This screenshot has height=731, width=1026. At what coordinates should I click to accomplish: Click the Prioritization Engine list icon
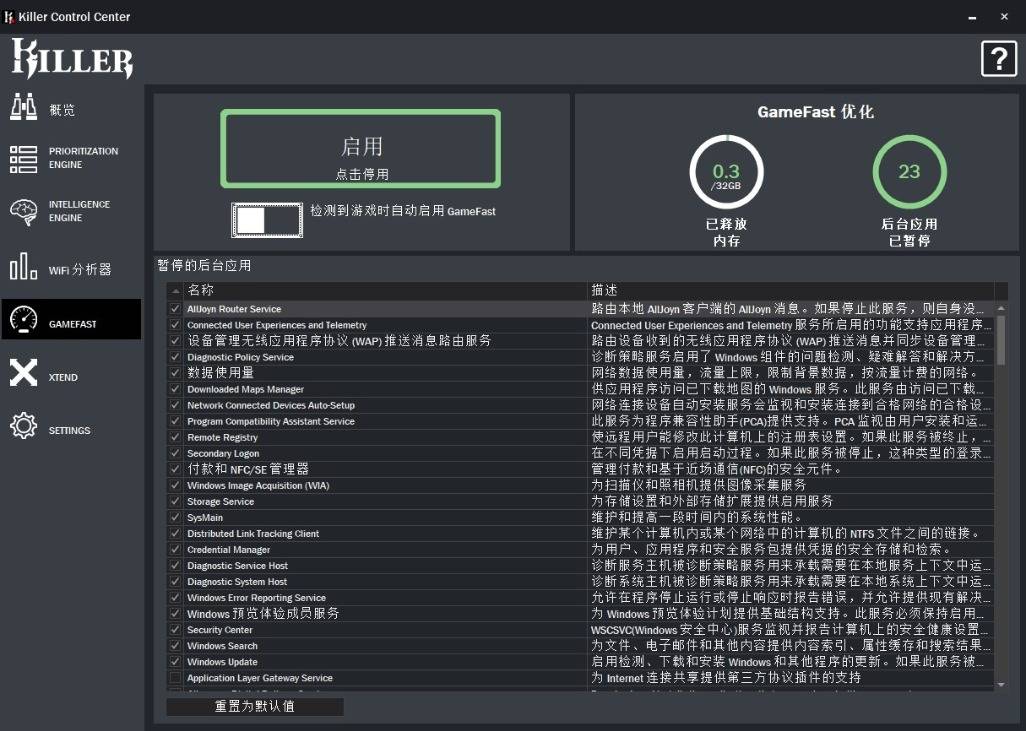click(24, 159)
